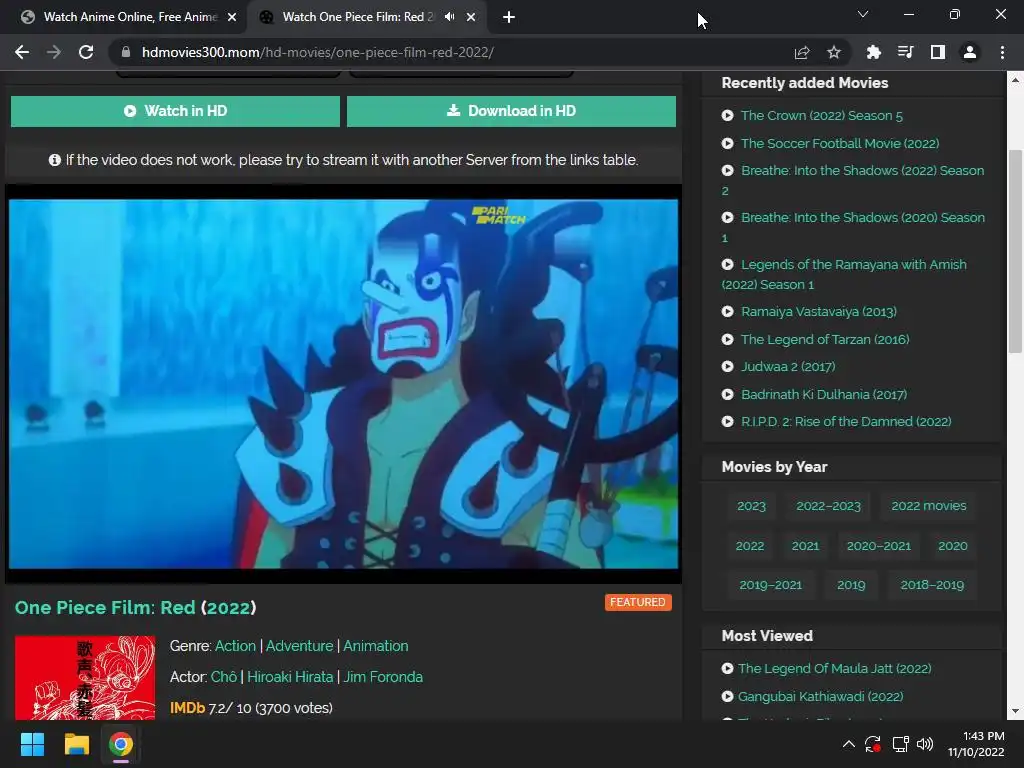
Task: Open Judwaa 2 (2017)
Action: click(788, 366)
